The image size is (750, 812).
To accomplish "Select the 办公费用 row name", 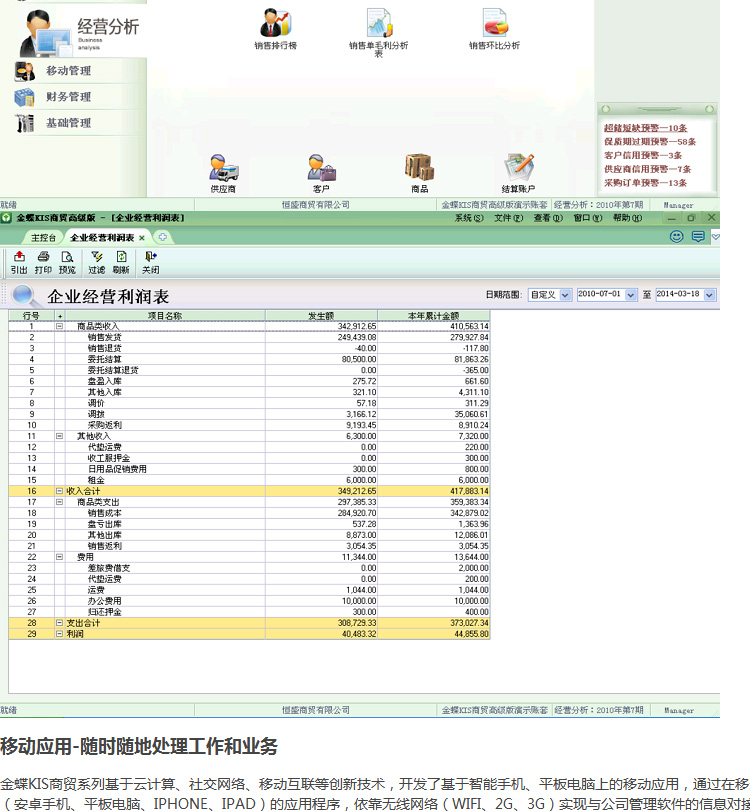I will 105,601.
